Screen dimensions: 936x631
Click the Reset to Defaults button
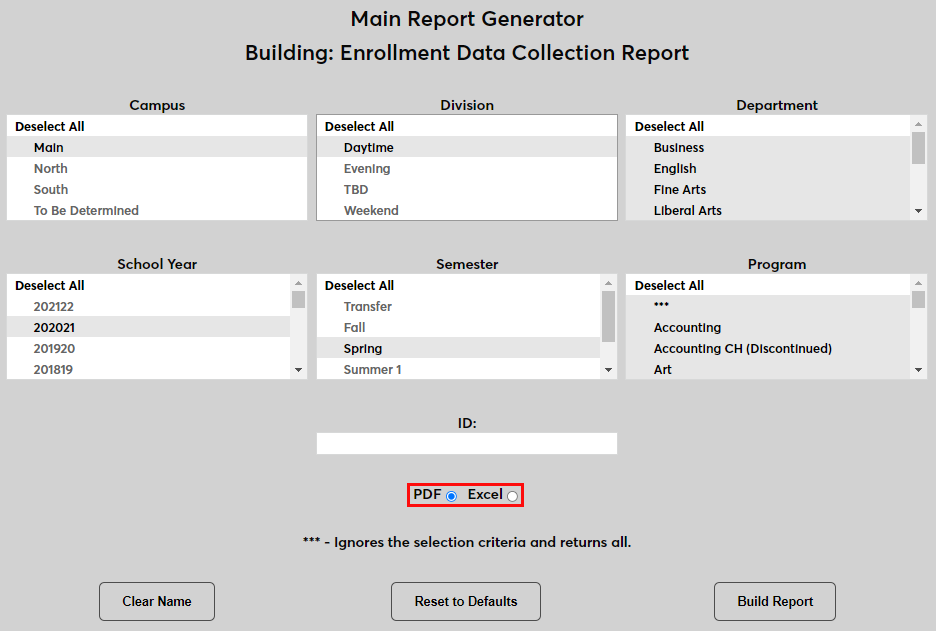[466, 601]
